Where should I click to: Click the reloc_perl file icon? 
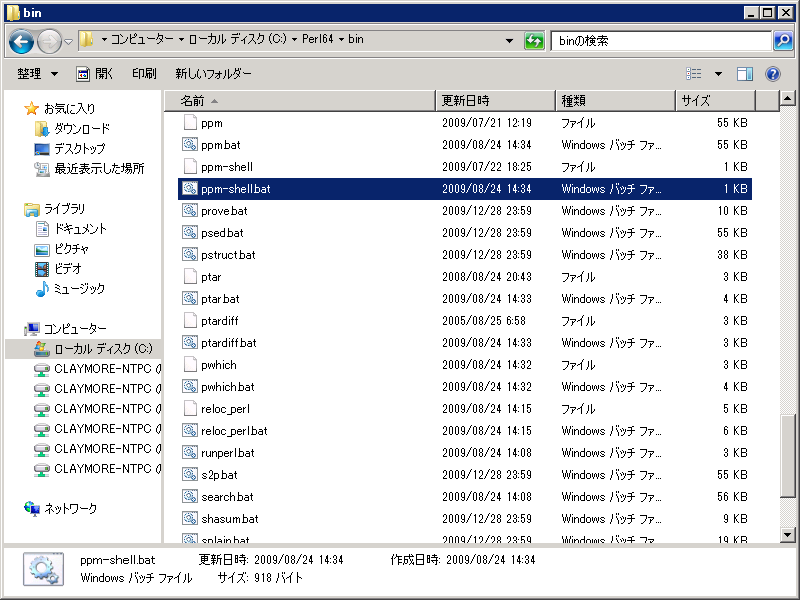click(x=190, y=408)
